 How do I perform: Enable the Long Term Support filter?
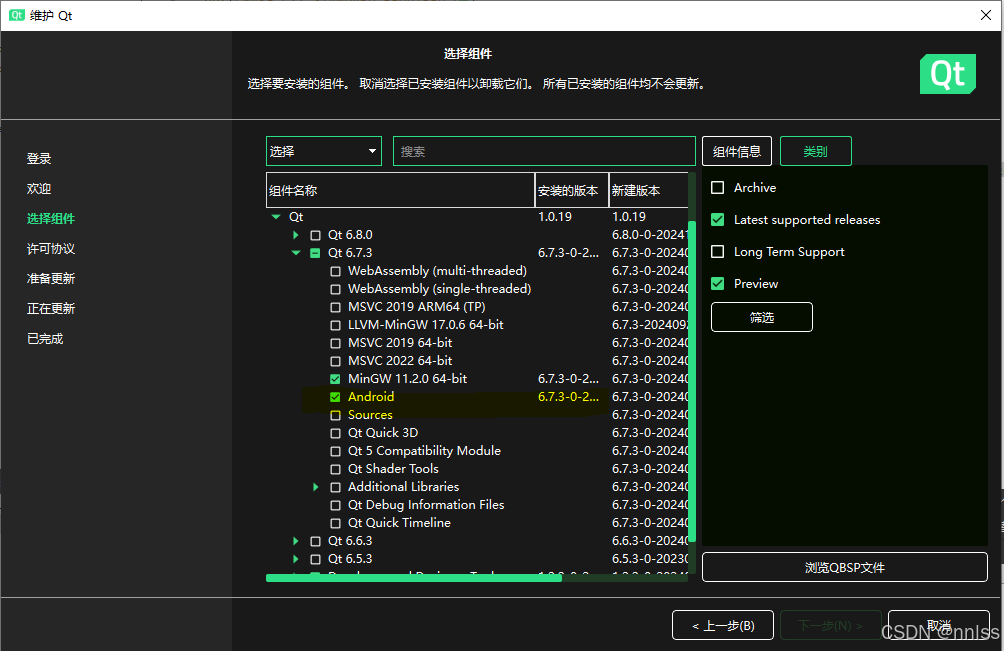click(x=718, y=252)
